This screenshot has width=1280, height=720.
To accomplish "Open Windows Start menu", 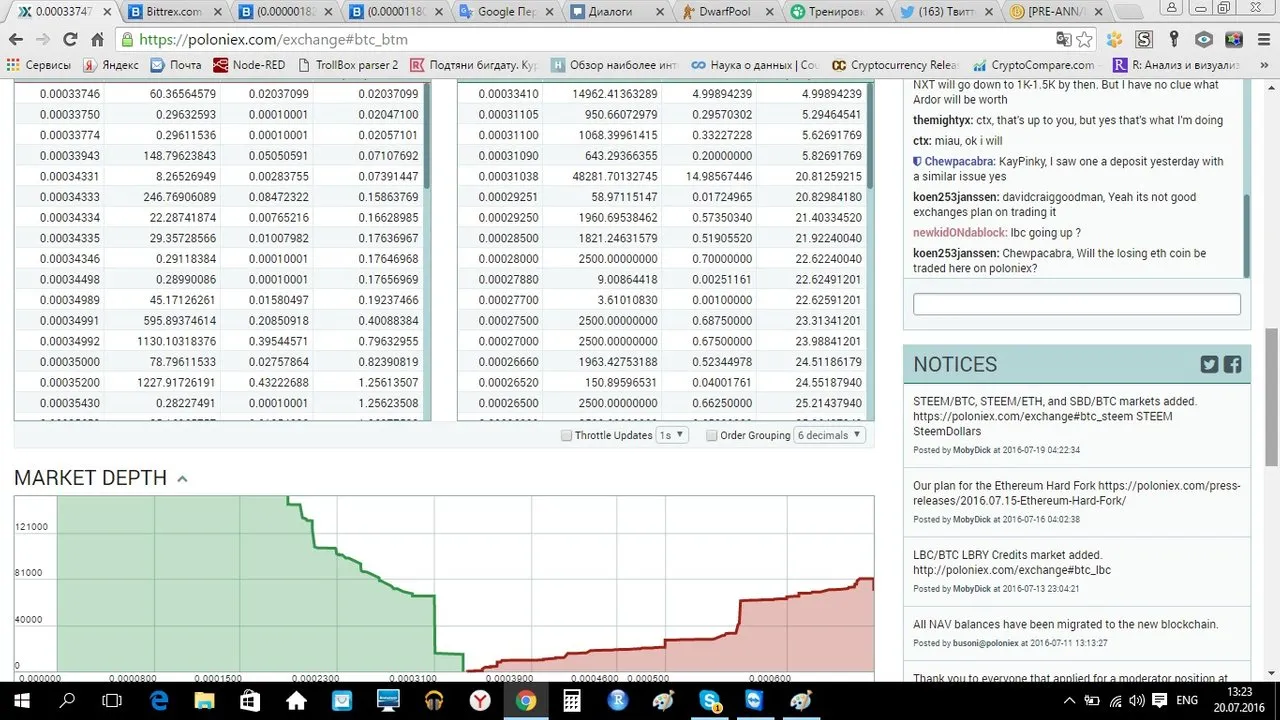I will [x=22, y=701].
